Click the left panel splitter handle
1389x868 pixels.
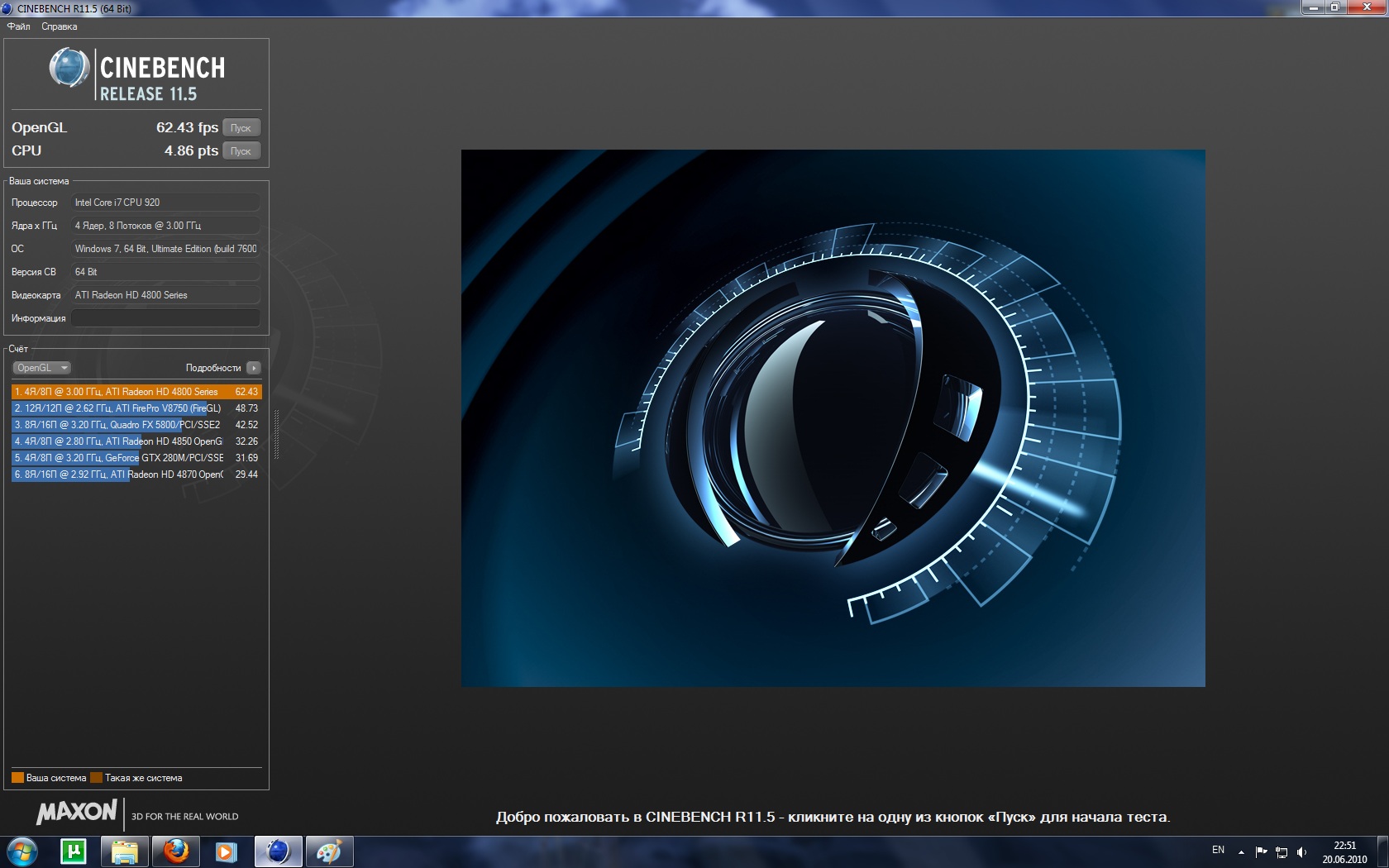click(276, 434)
